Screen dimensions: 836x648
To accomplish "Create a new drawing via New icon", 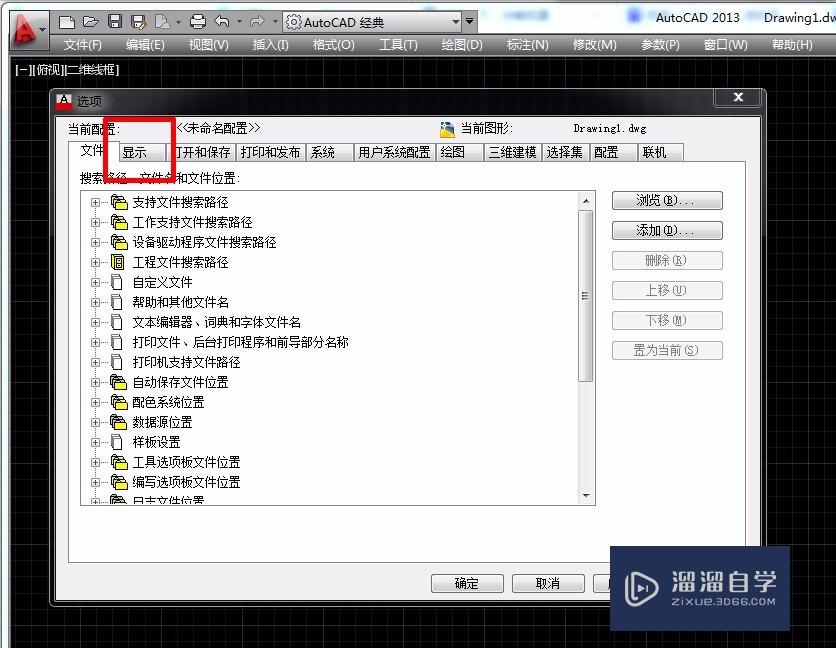I will click(68, 21).
